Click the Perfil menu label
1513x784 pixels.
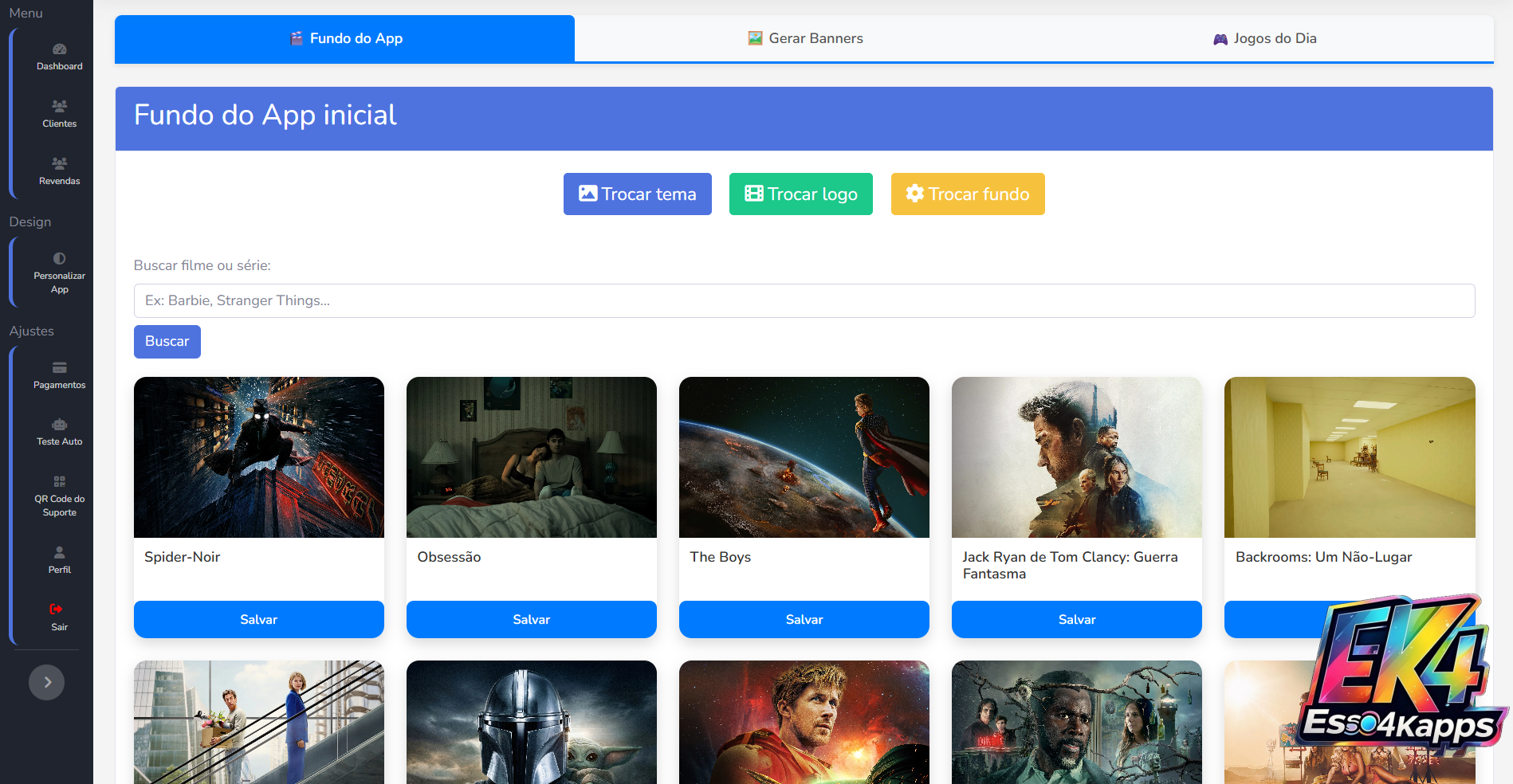click(x=59, y=570)
